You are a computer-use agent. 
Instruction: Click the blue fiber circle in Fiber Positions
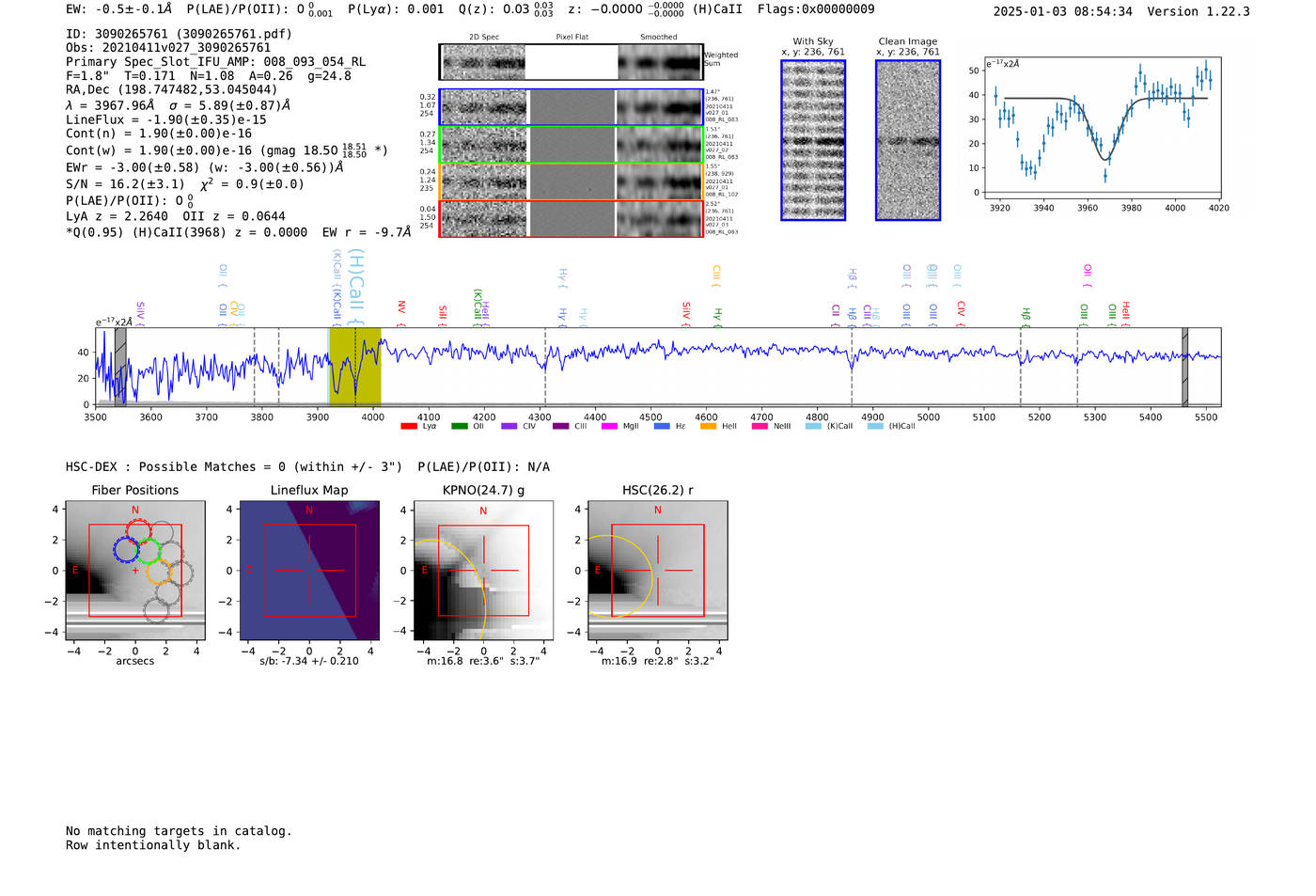pos(126,549)
